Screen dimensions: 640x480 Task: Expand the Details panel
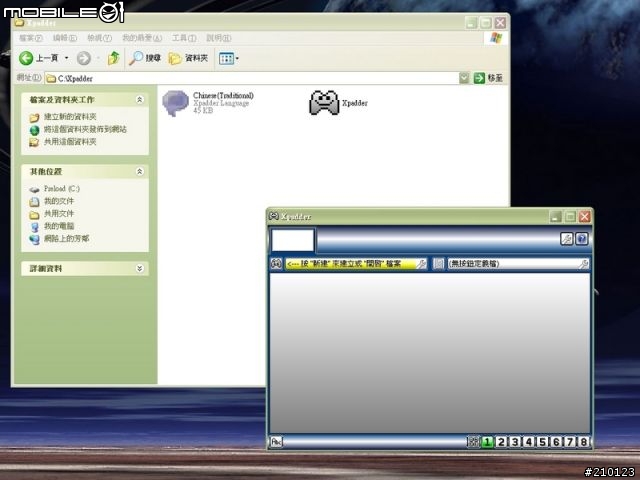(x=140, y=268)
